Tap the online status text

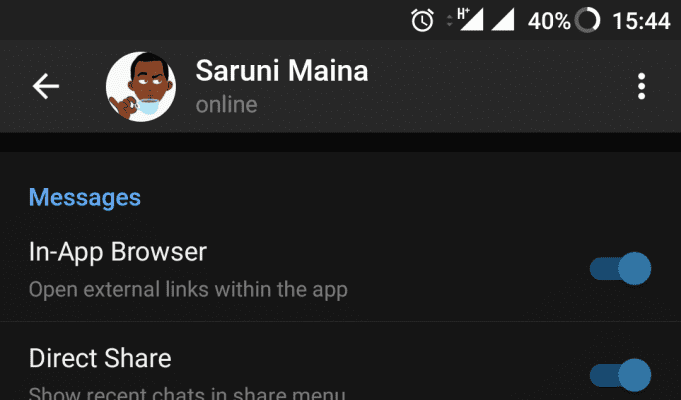[x=226, y=105]
